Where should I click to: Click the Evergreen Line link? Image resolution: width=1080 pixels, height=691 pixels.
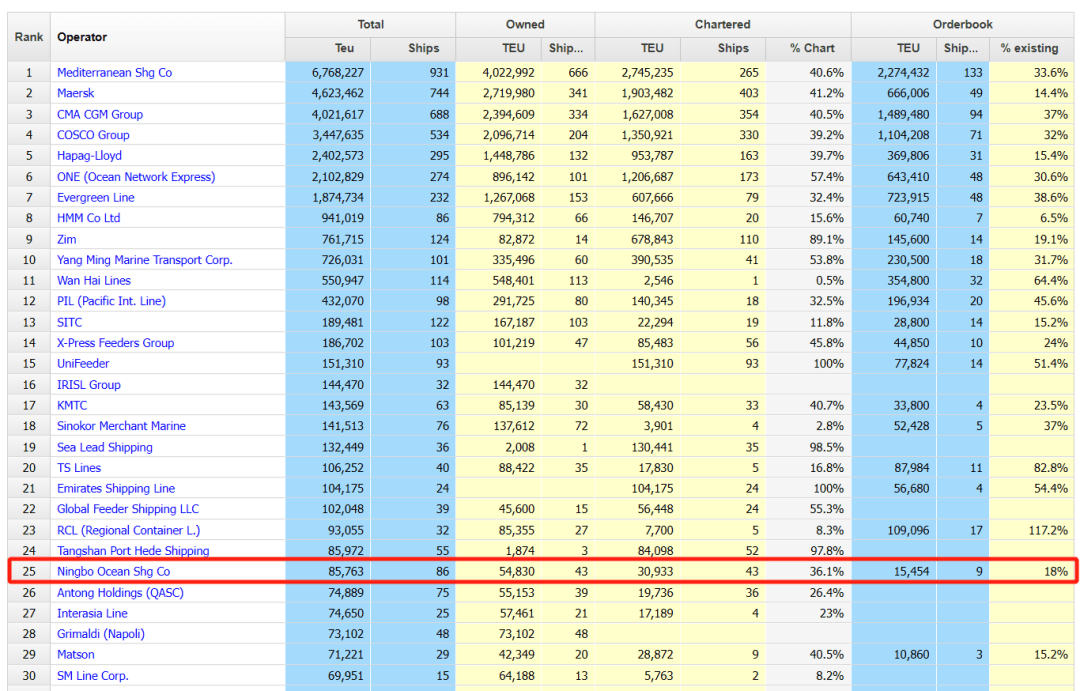pyautogui.click(x=96, y=198)
